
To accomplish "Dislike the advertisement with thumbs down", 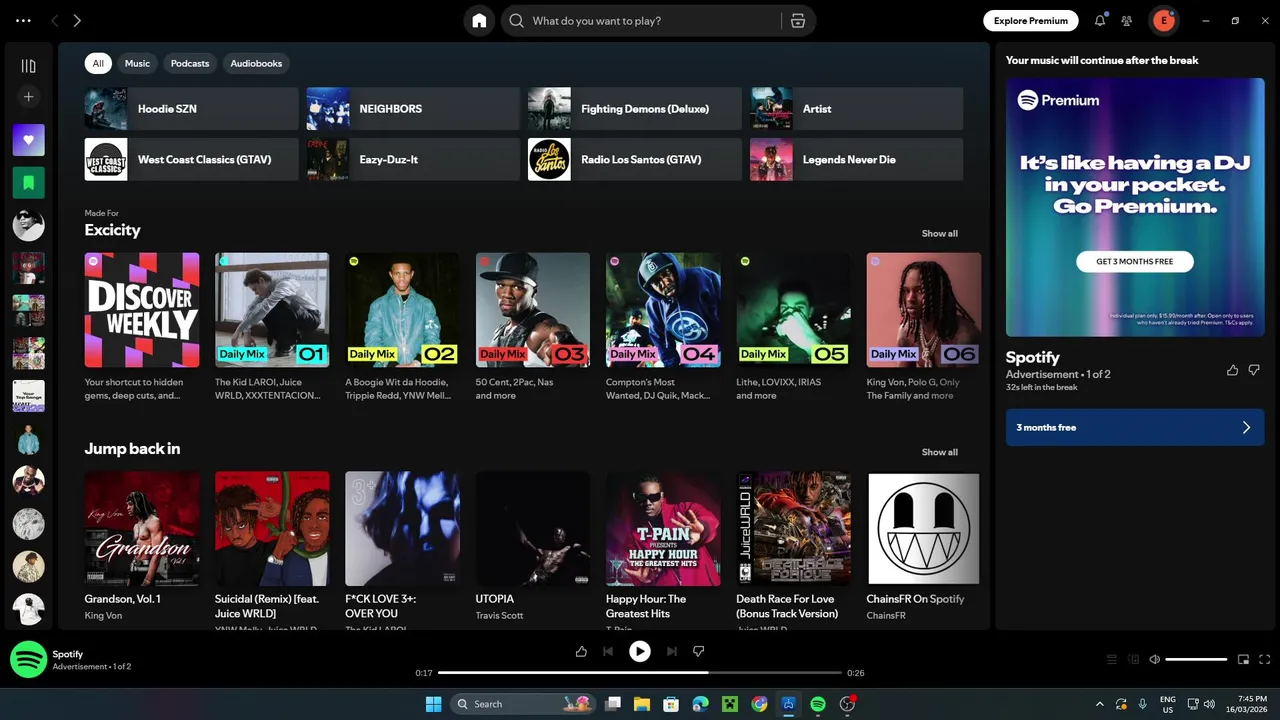I will (x=1254, y=370).
